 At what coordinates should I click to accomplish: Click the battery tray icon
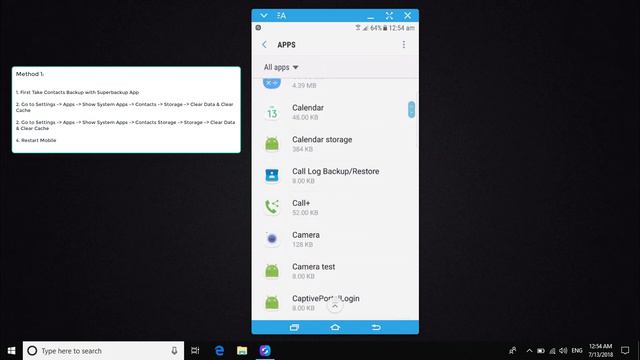(541, 351)
